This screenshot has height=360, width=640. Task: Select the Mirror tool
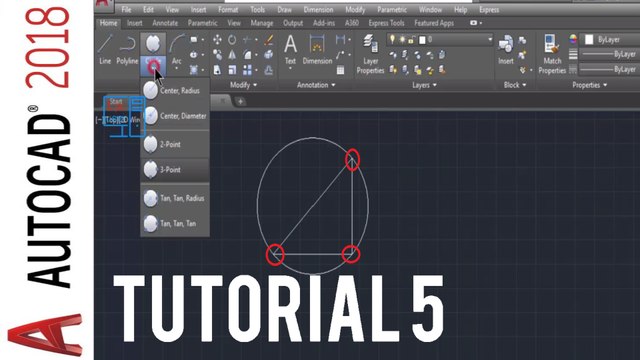(232, 55)
